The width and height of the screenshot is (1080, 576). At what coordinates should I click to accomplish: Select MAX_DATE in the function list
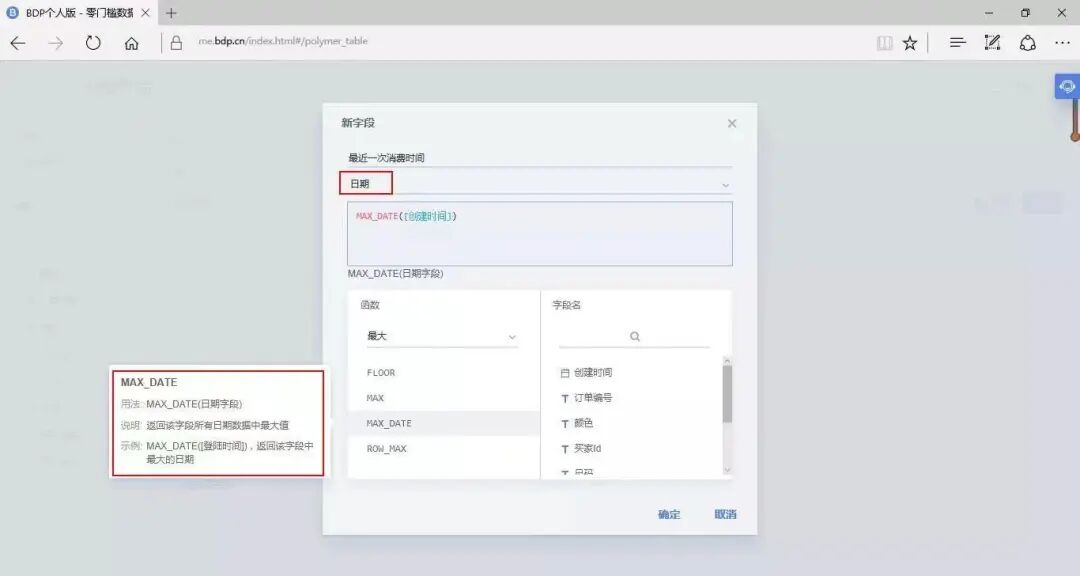388,423
